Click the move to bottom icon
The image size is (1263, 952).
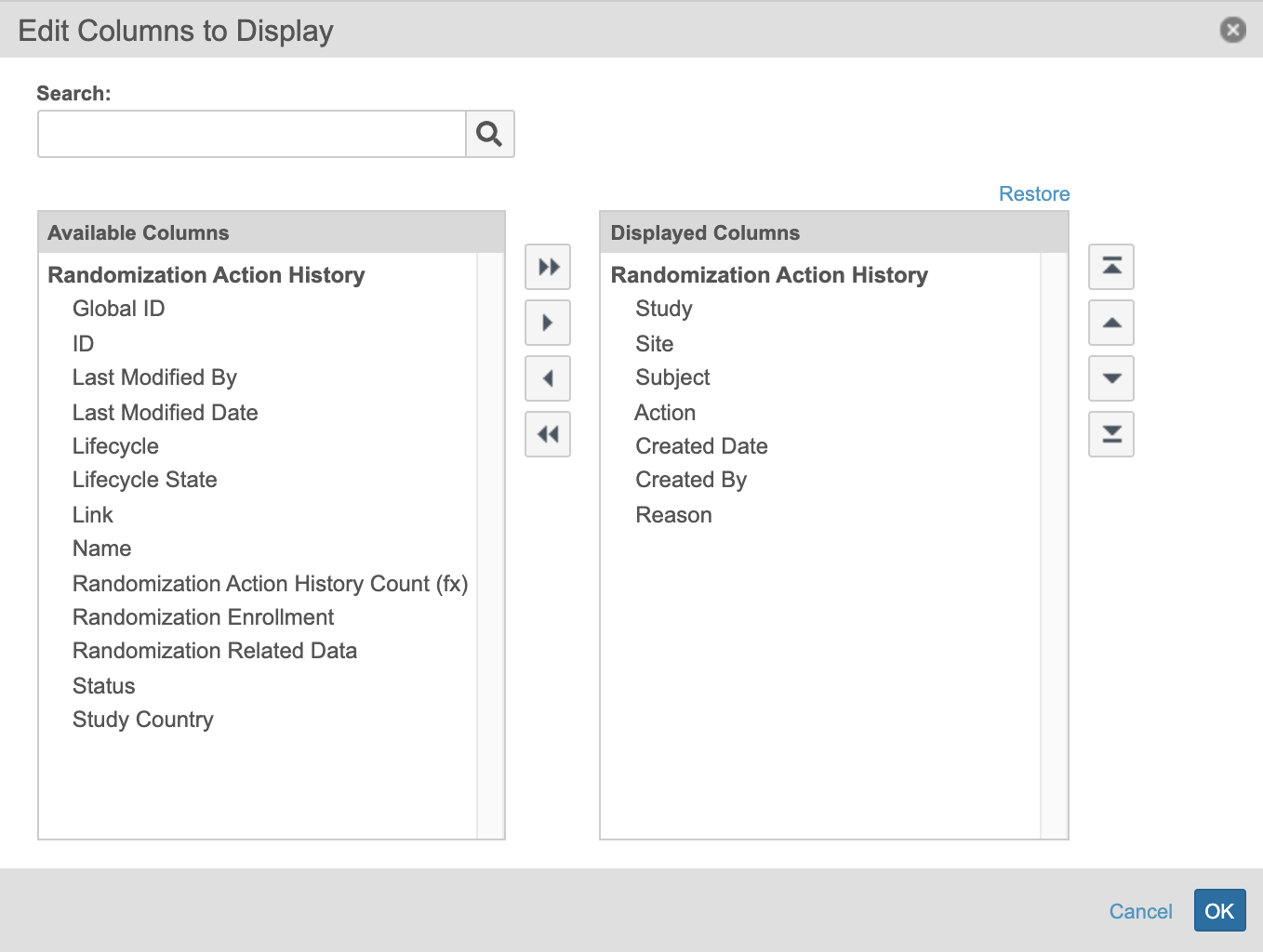tap(1111, 435)
